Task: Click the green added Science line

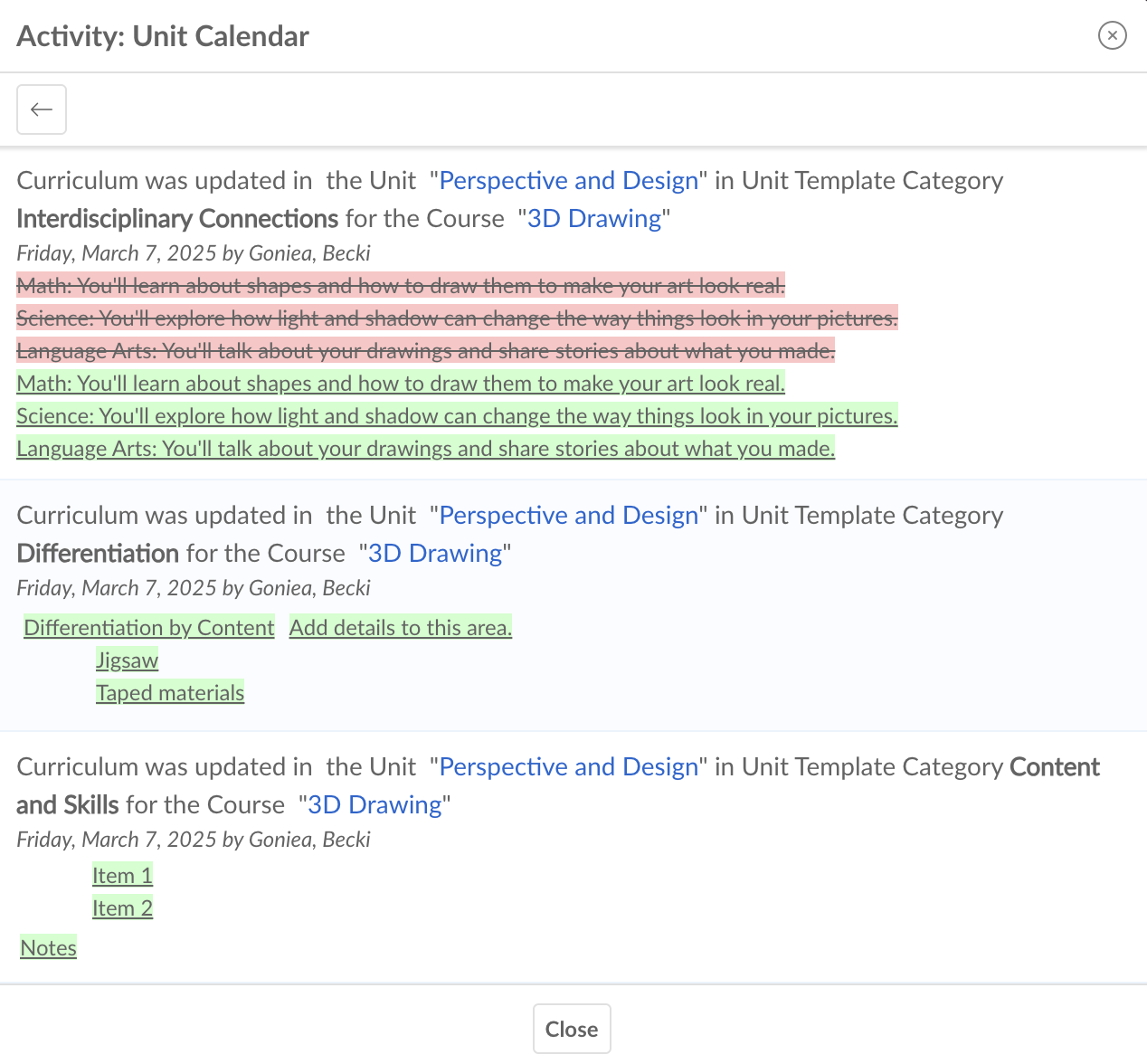Action: [457, 416]
